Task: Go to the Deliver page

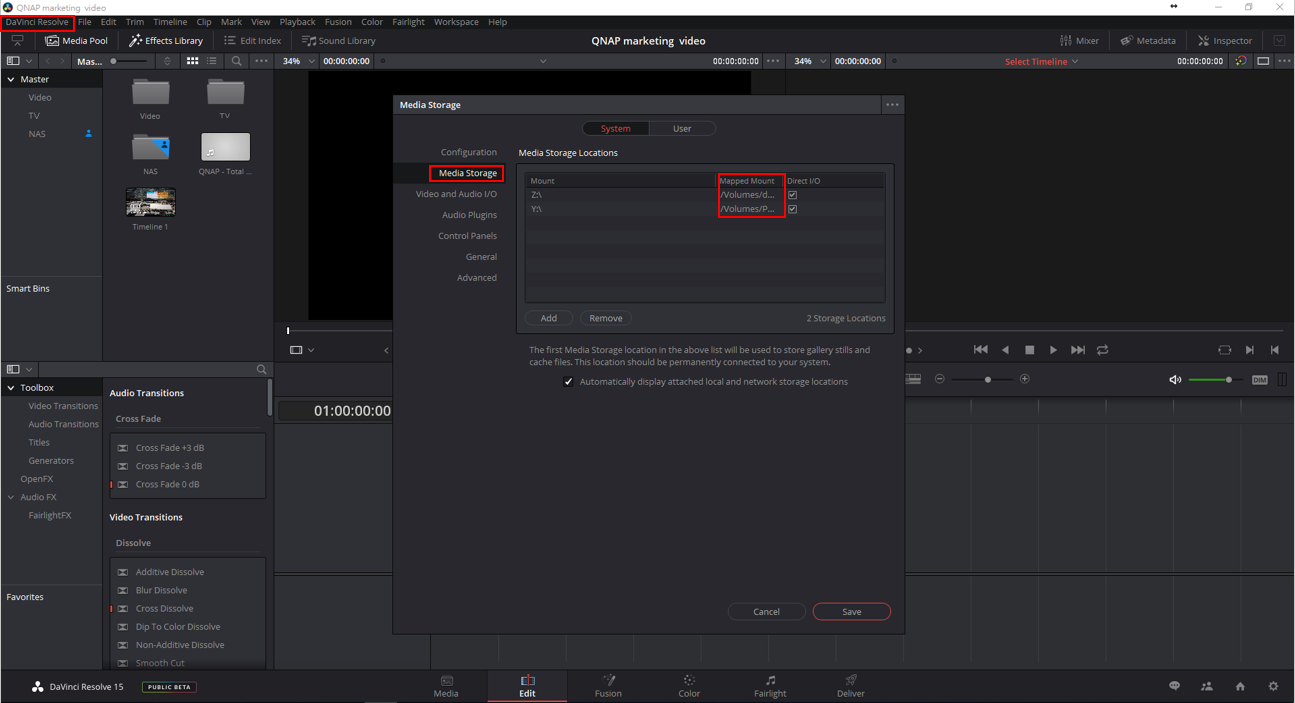Action: (851, 686)
